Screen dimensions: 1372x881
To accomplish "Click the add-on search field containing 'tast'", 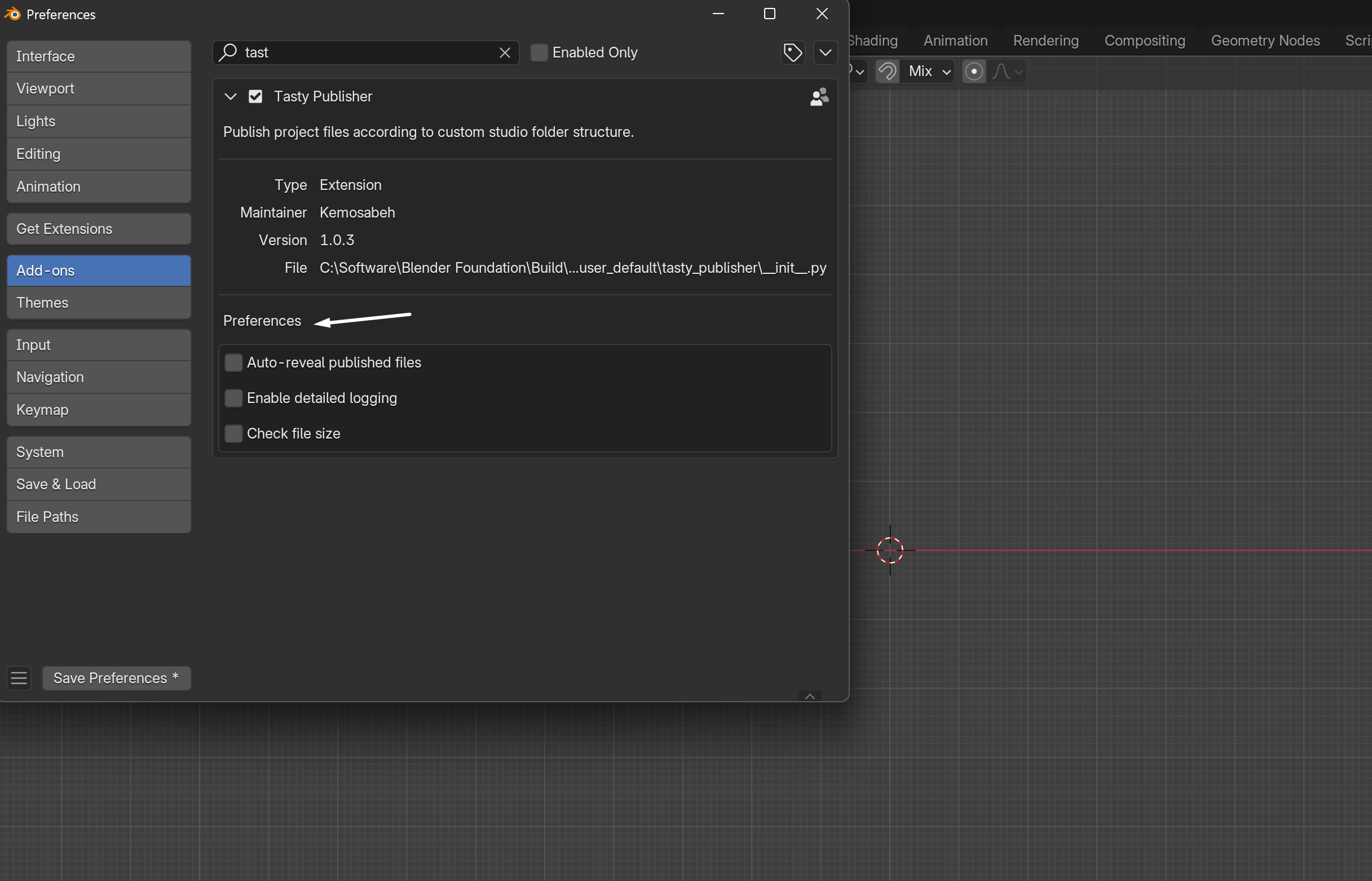I will pos(365,52).
